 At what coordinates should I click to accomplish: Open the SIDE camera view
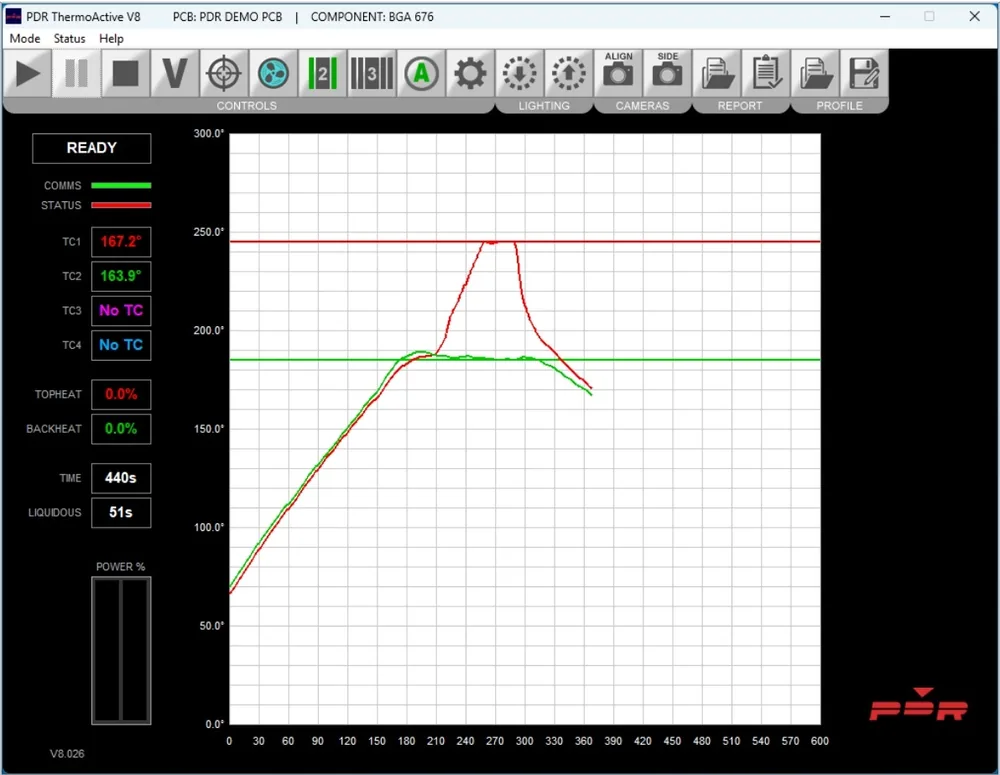[667, 73]
